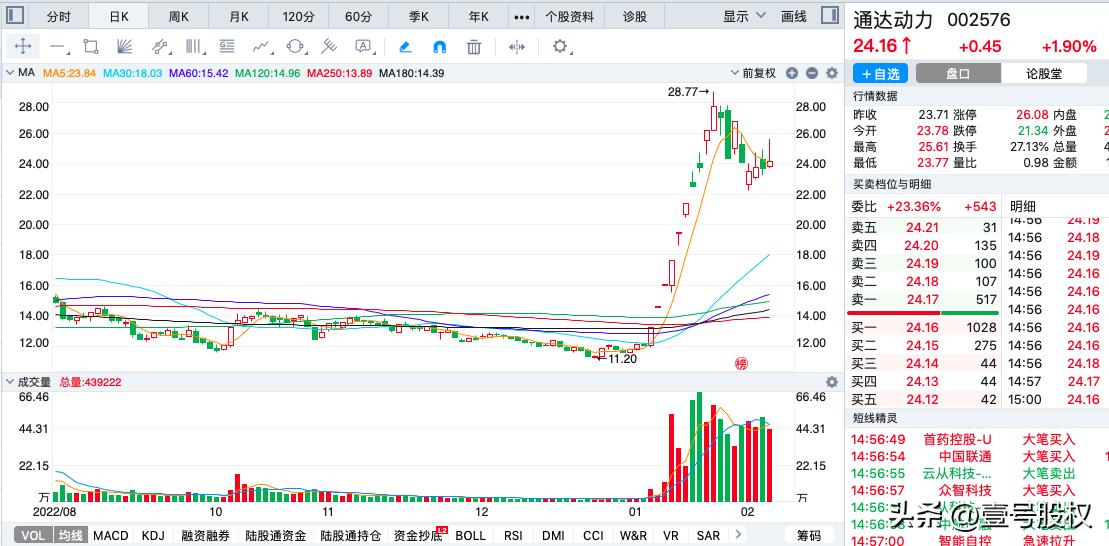
Task: Delete drawings with the trash icon
Action: coord(474,47)
